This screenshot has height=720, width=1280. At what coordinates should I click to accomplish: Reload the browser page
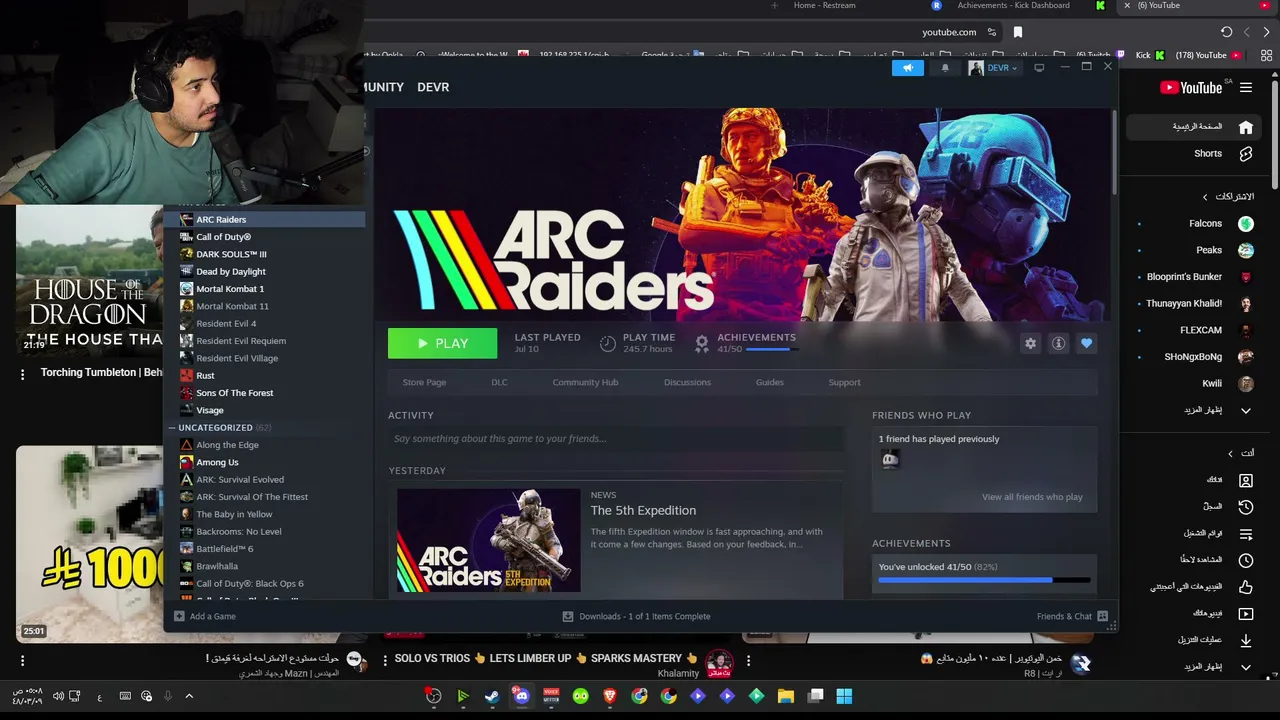(1226, 32)
